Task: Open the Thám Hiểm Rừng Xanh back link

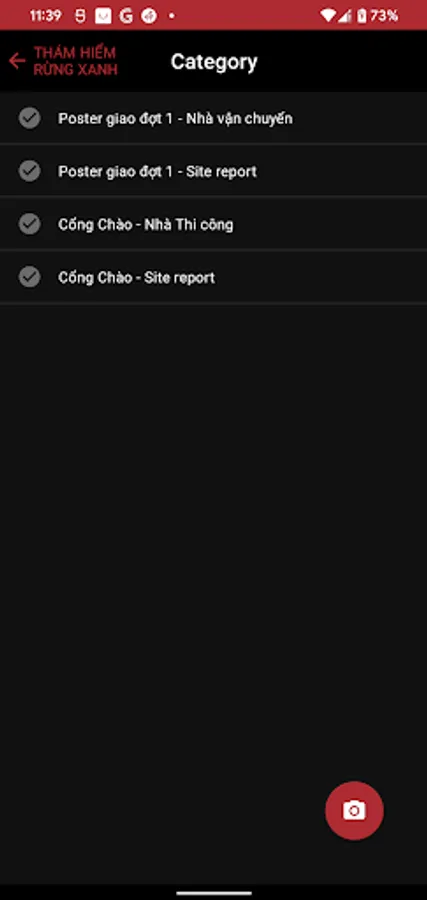Action: (x=75, y=61)
